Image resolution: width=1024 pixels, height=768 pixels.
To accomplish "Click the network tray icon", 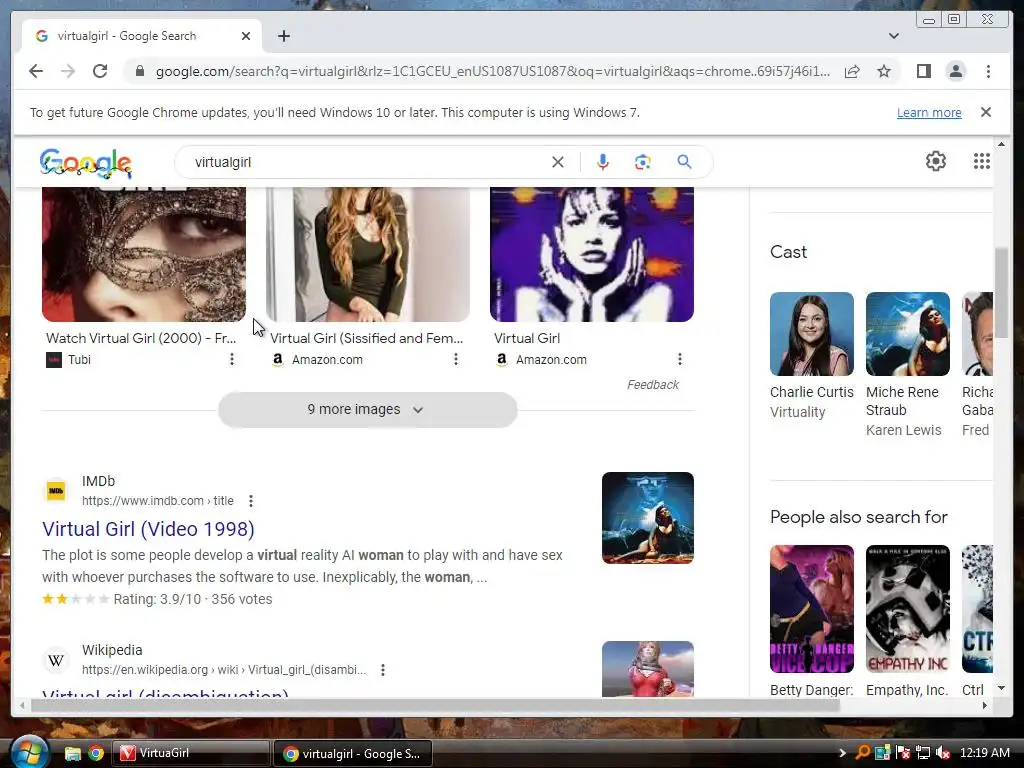I will [x=923, y=753].
